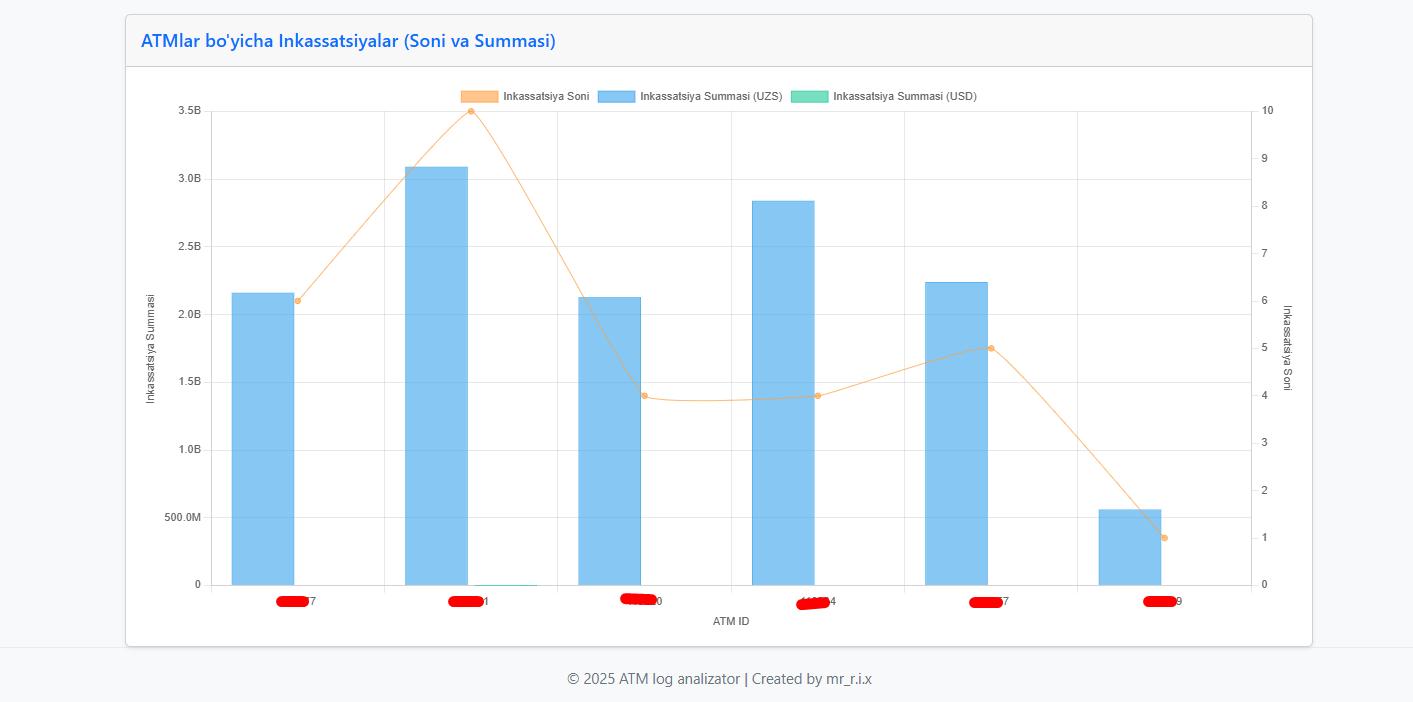1413x702 pixels.
Task: Click the blue UZS legend color box
Action: click(x=616, y=97)
